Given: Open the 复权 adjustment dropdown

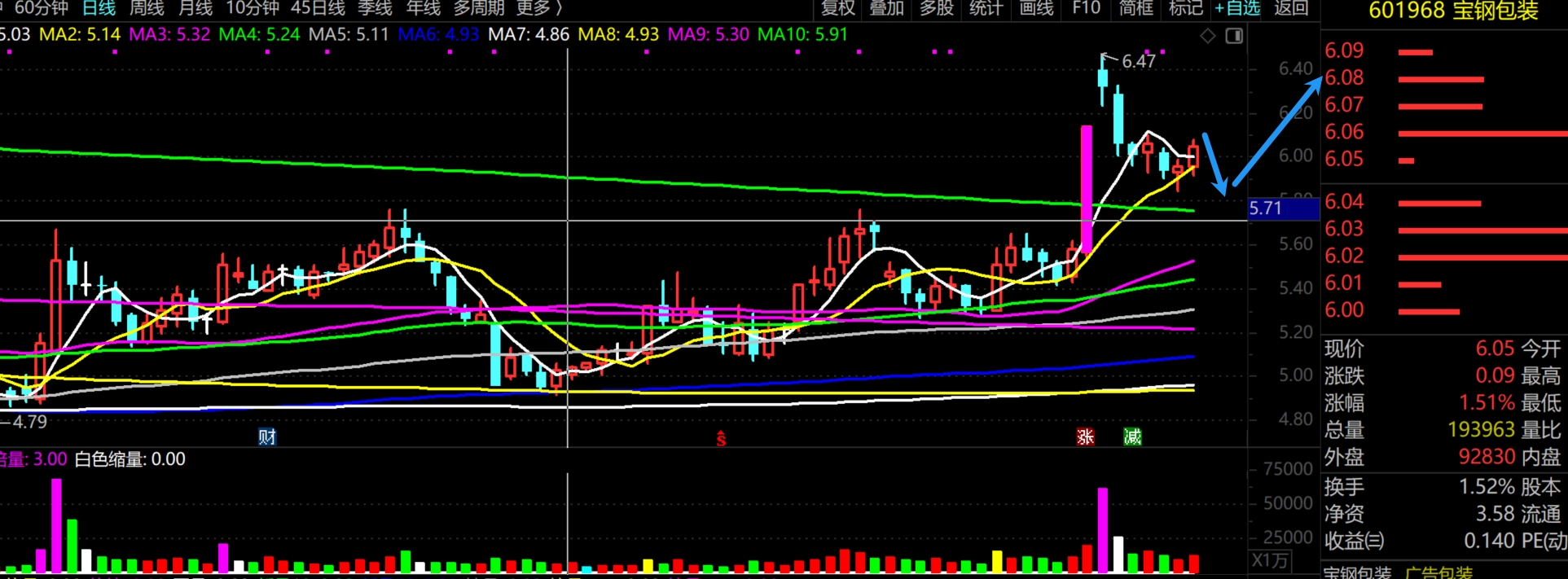Looking at the screenshot, I should pyautogui.click(x=838, y=9).
